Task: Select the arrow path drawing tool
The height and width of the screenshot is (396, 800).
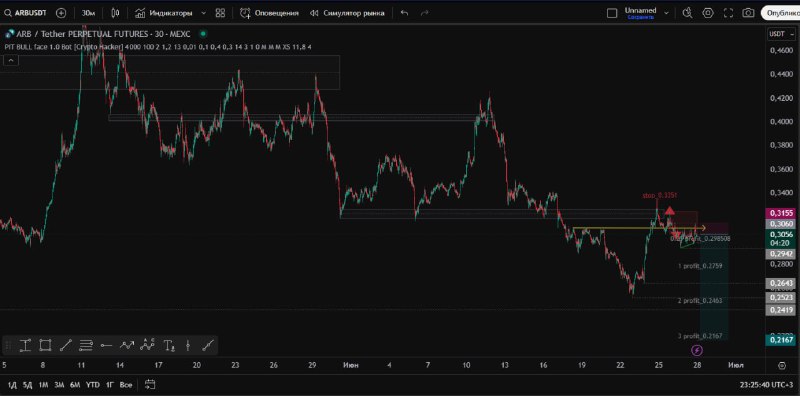Action: click(127, 345)
